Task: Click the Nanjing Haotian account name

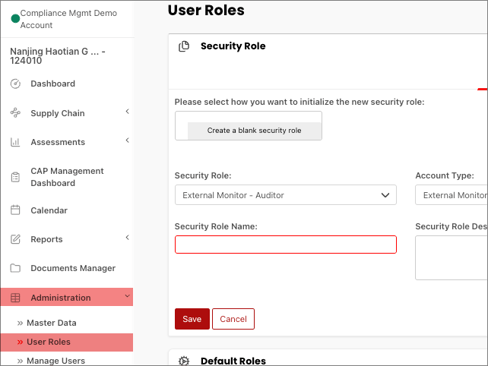Action: pos(57,56)
